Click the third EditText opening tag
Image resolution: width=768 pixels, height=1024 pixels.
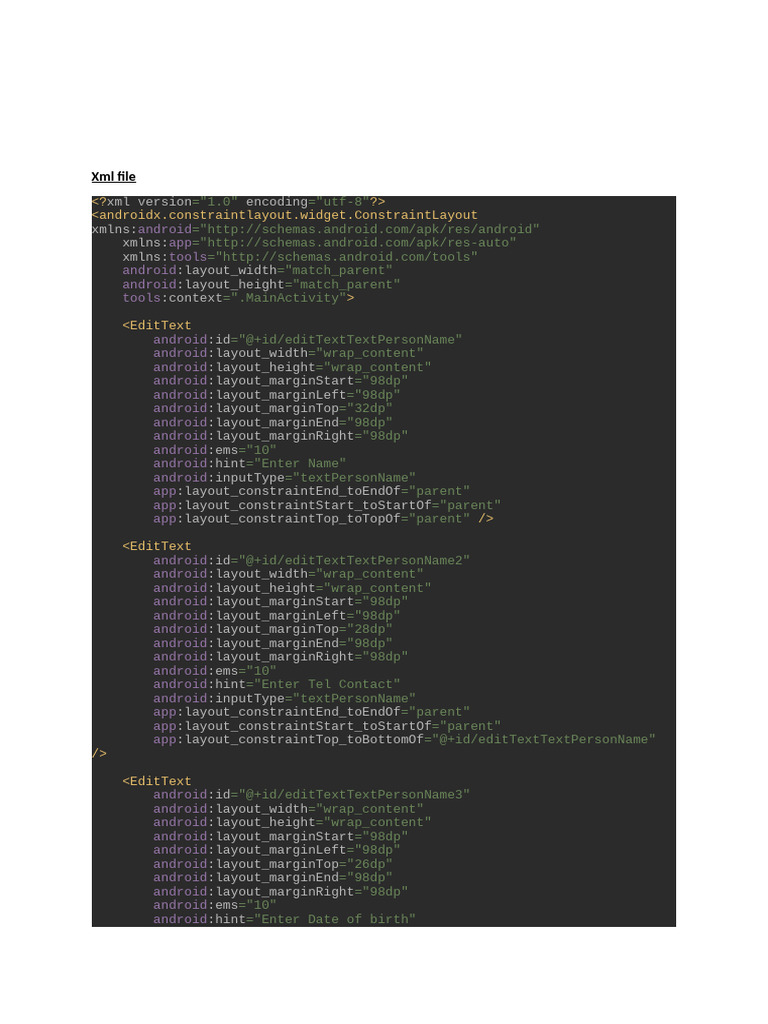click(157, 781)
